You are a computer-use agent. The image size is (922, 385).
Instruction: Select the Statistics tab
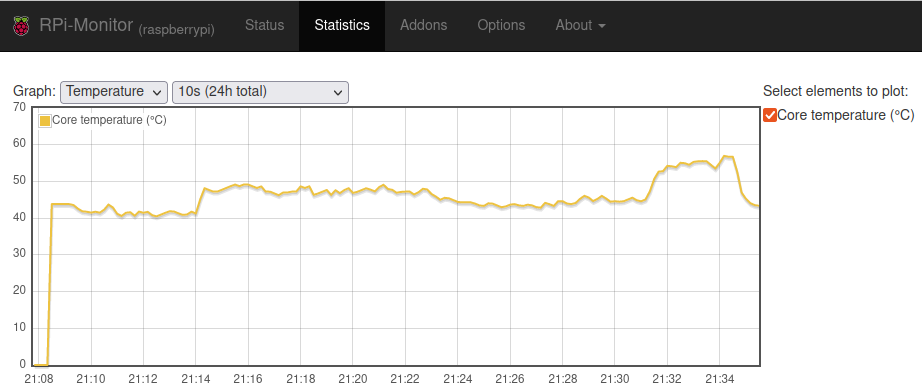click(342, 25)
